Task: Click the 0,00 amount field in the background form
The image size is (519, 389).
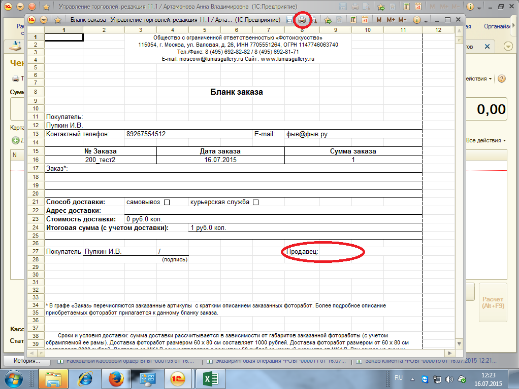Action: tap(486, 109)
